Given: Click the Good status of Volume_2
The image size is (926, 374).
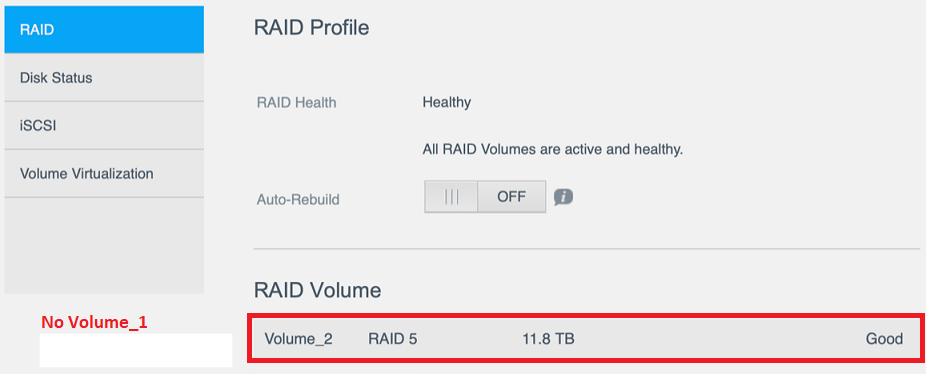Looking at the screenshot, I should [884, 339].
